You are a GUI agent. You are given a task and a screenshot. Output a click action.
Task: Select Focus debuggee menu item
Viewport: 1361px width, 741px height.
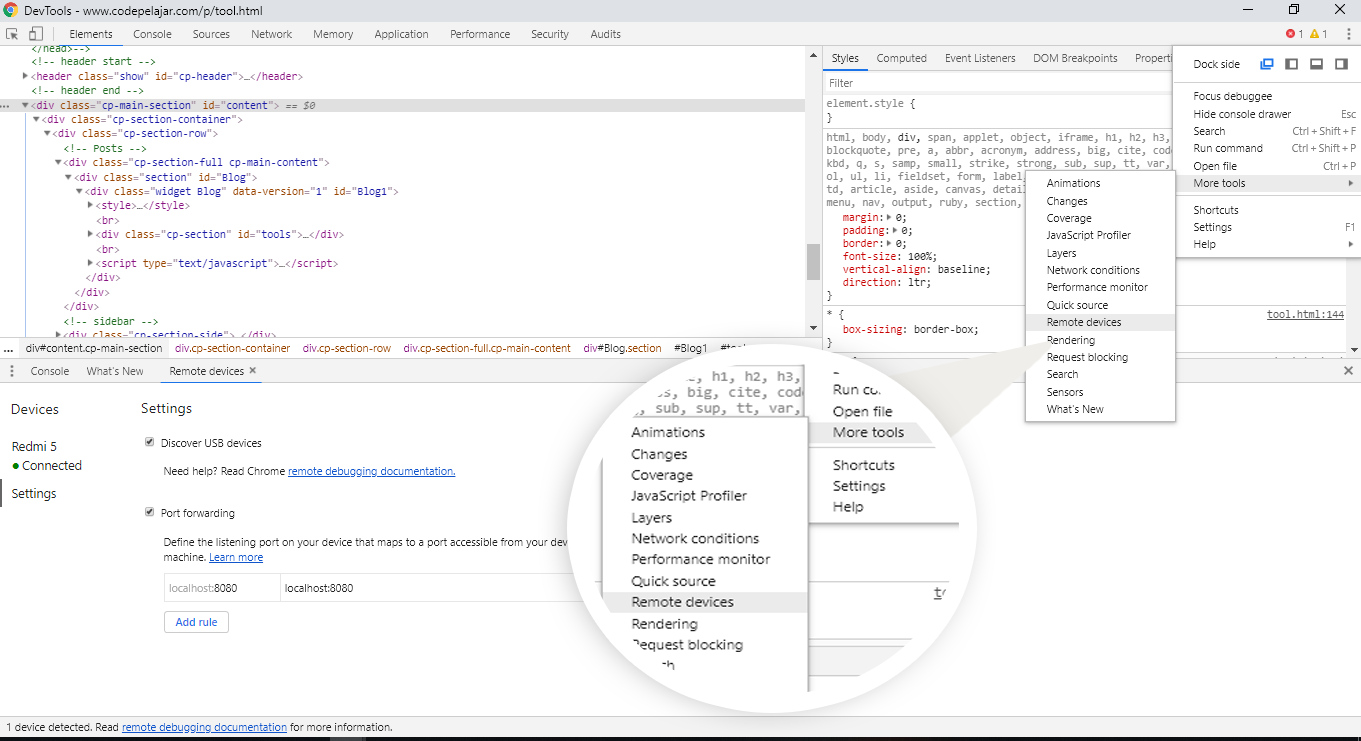tap(1266, 97)
